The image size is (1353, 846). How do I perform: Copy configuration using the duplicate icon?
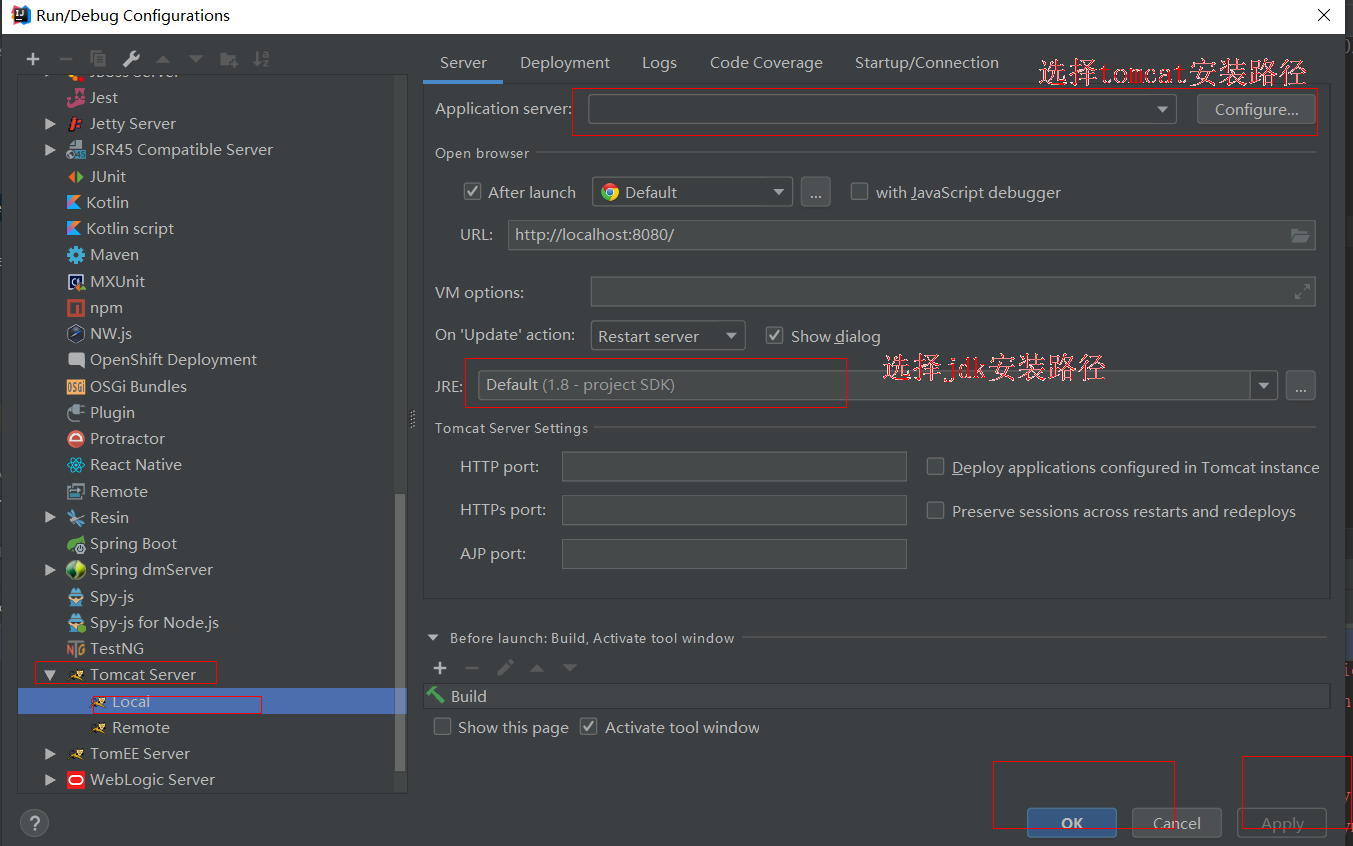pos(98,59)
